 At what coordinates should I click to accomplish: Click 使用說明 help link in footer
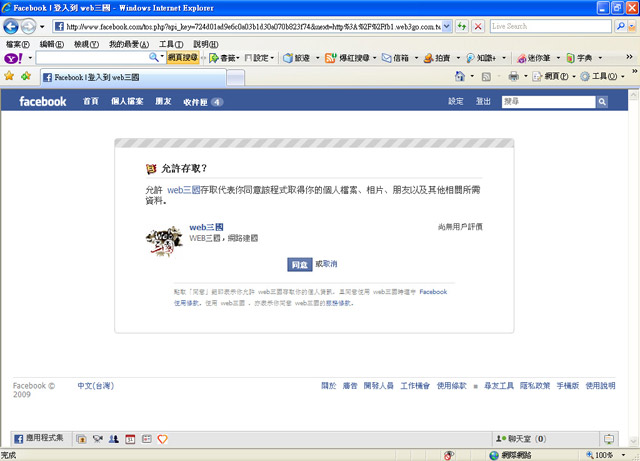click(600, 385)
